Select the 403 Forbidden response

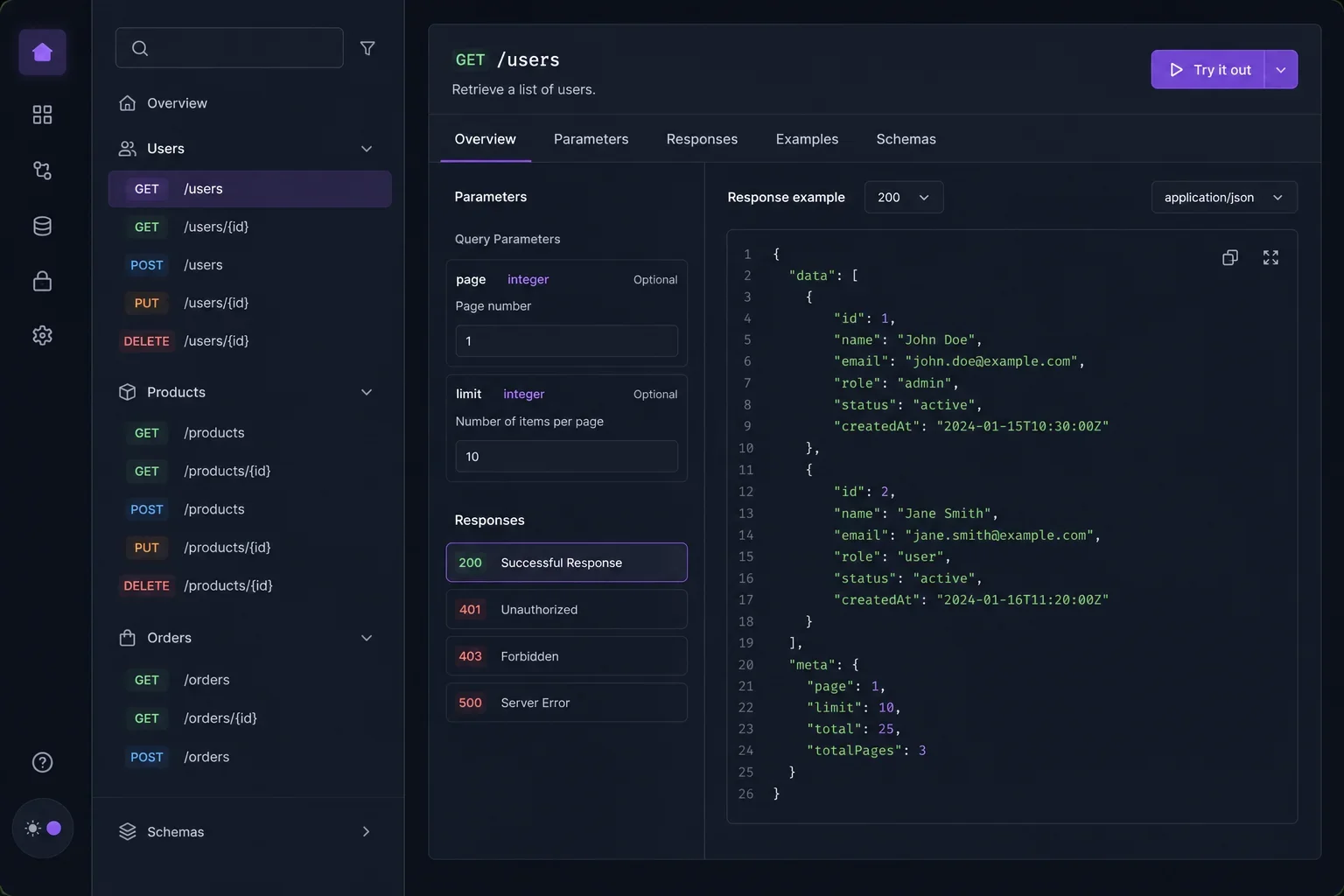(x=567, y=656)
